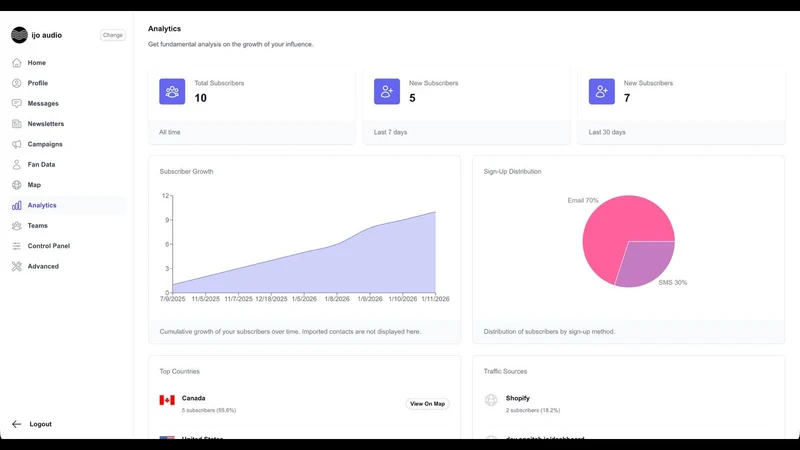Image resolution: width=800 pixels, height=450 pixels.
Task: Click the Control Panel sliders icon
Action: tap(17, 246)
